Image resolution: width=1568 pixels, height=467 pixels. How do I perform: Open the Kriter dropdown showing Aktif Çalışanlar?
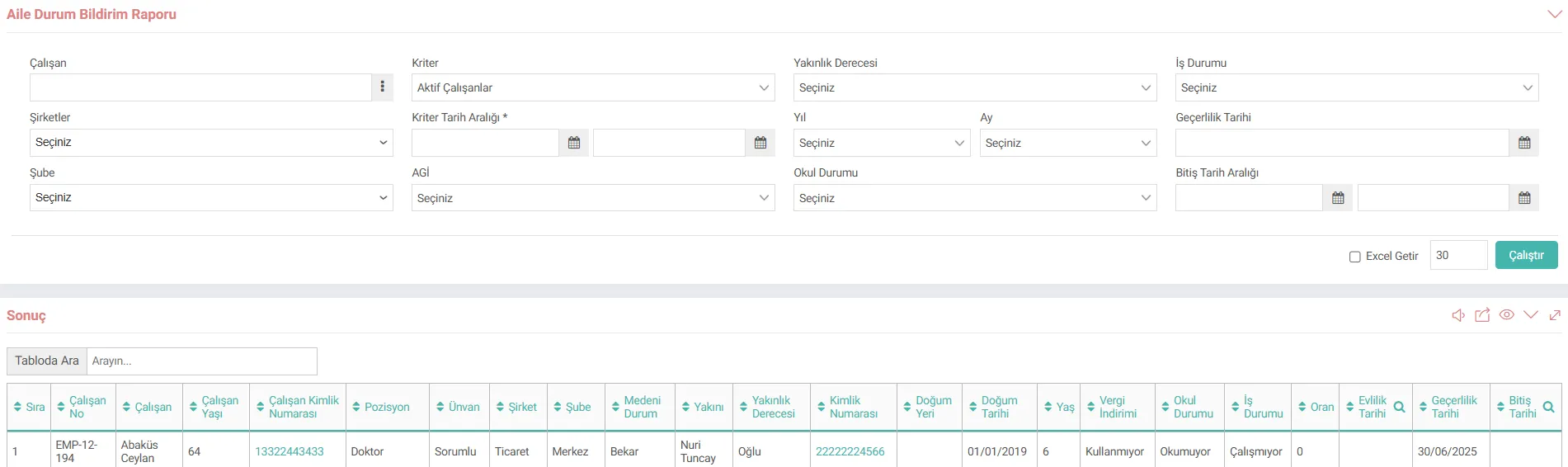[x=592, y=87]
